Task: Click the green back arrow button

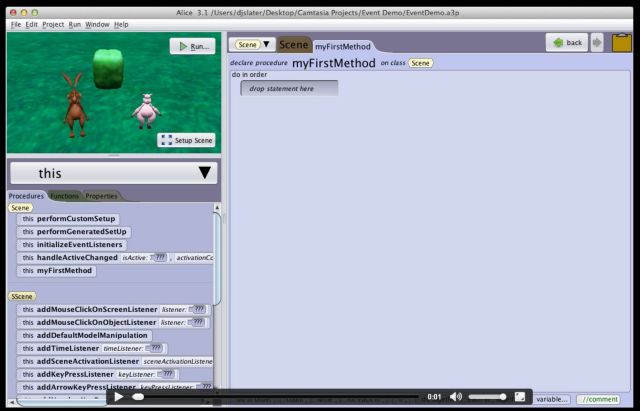Action: pyautogui.click(x=566, y=42)
